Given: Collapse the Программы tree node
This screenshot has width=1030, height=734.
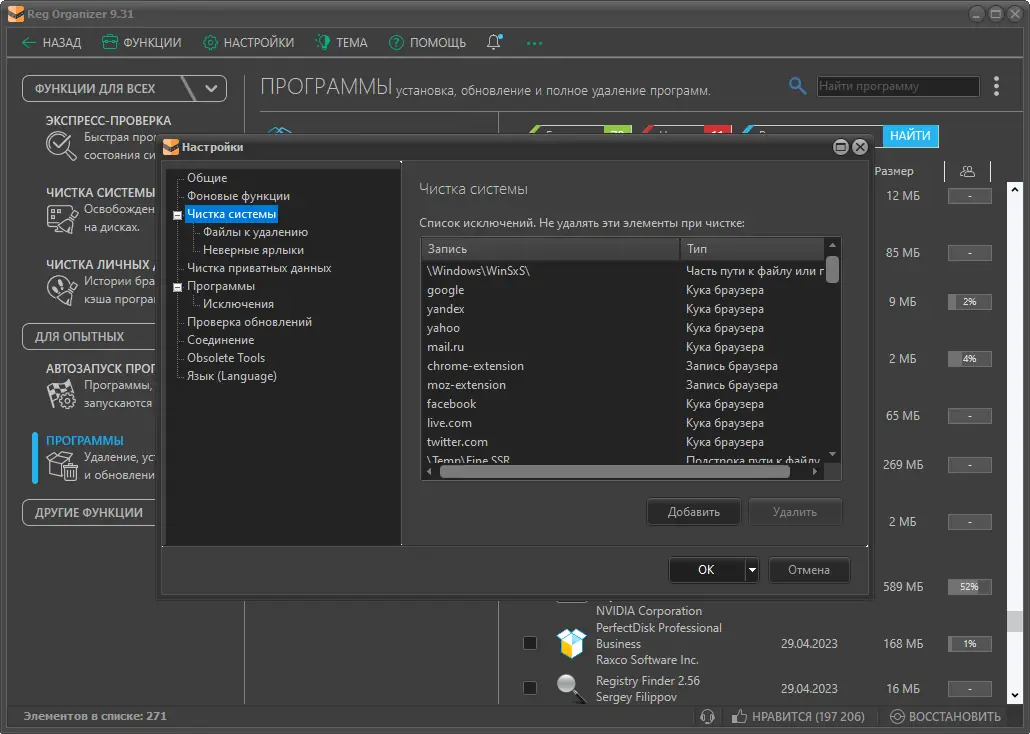Looking at the screenshot, I should click(x=177, y=287).
